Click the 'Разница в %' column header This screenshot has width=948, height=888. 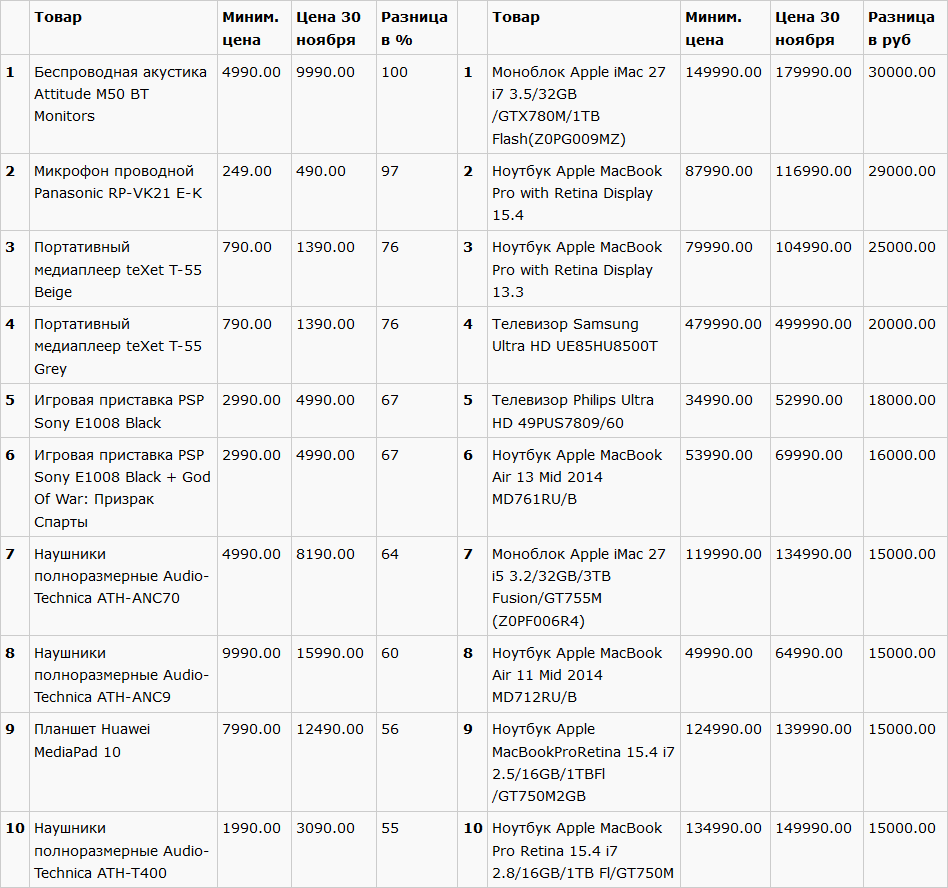click(417, 28)
